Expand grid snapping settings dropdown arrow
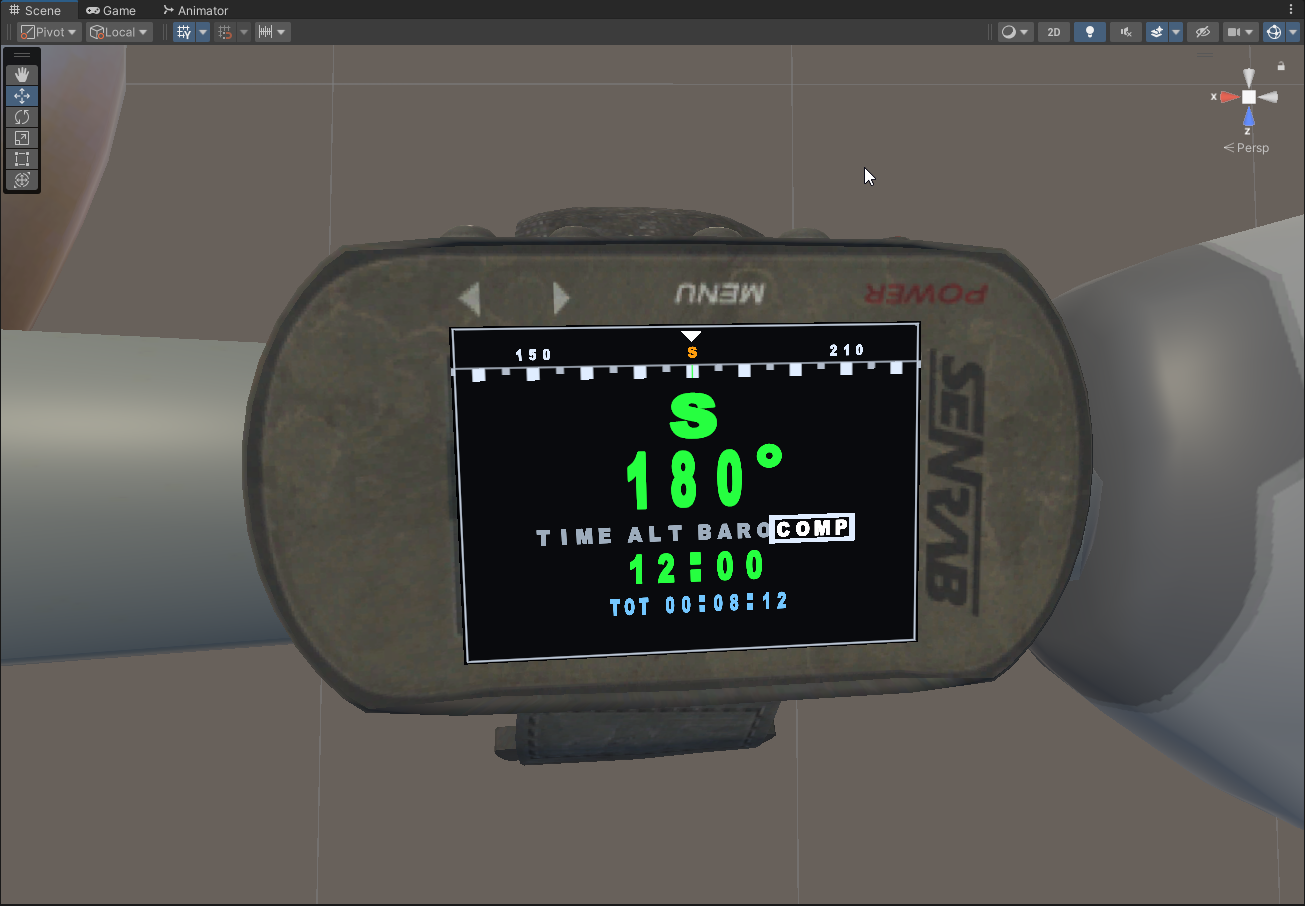This screenshot has width=1305, height=906. 244,32
